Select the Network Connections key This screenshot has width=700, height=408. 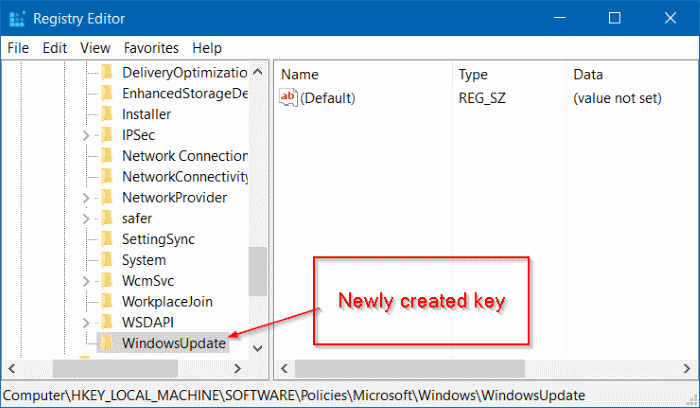(x=185, y=156)
